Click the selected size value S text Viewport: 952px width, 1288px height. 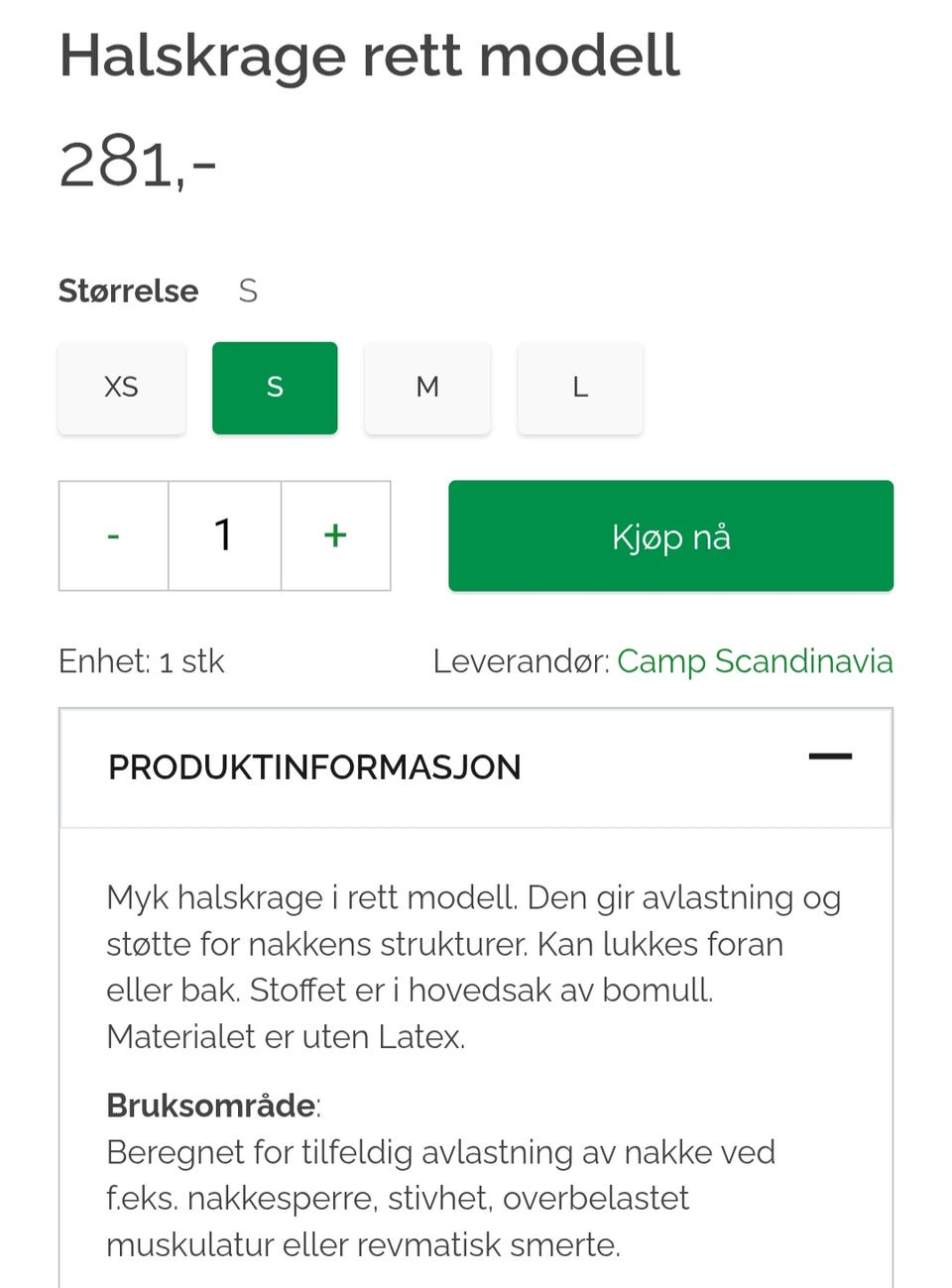point(248,292)
